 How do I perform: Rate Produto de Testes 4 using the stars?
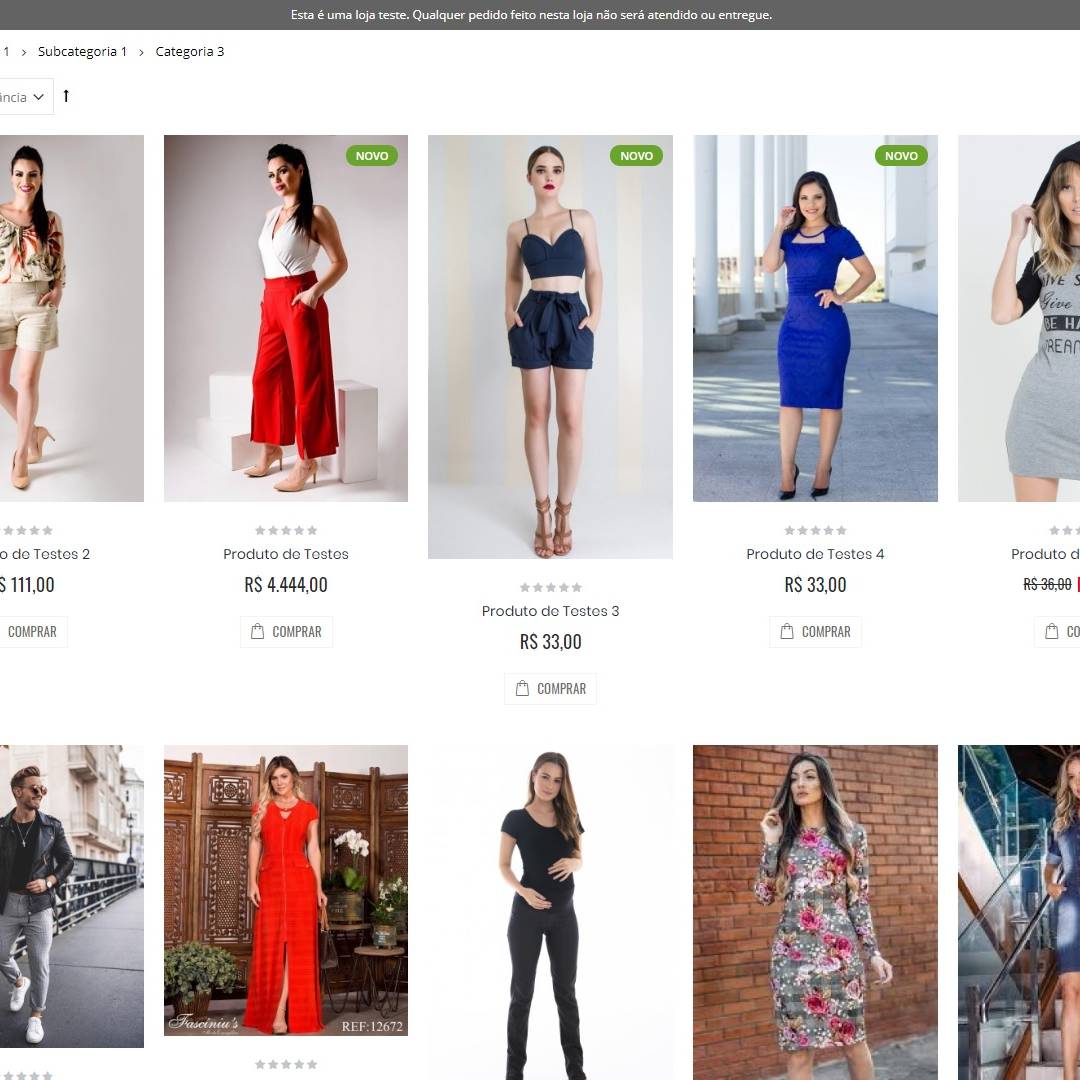pyautogui.click(x=815, y=530)
